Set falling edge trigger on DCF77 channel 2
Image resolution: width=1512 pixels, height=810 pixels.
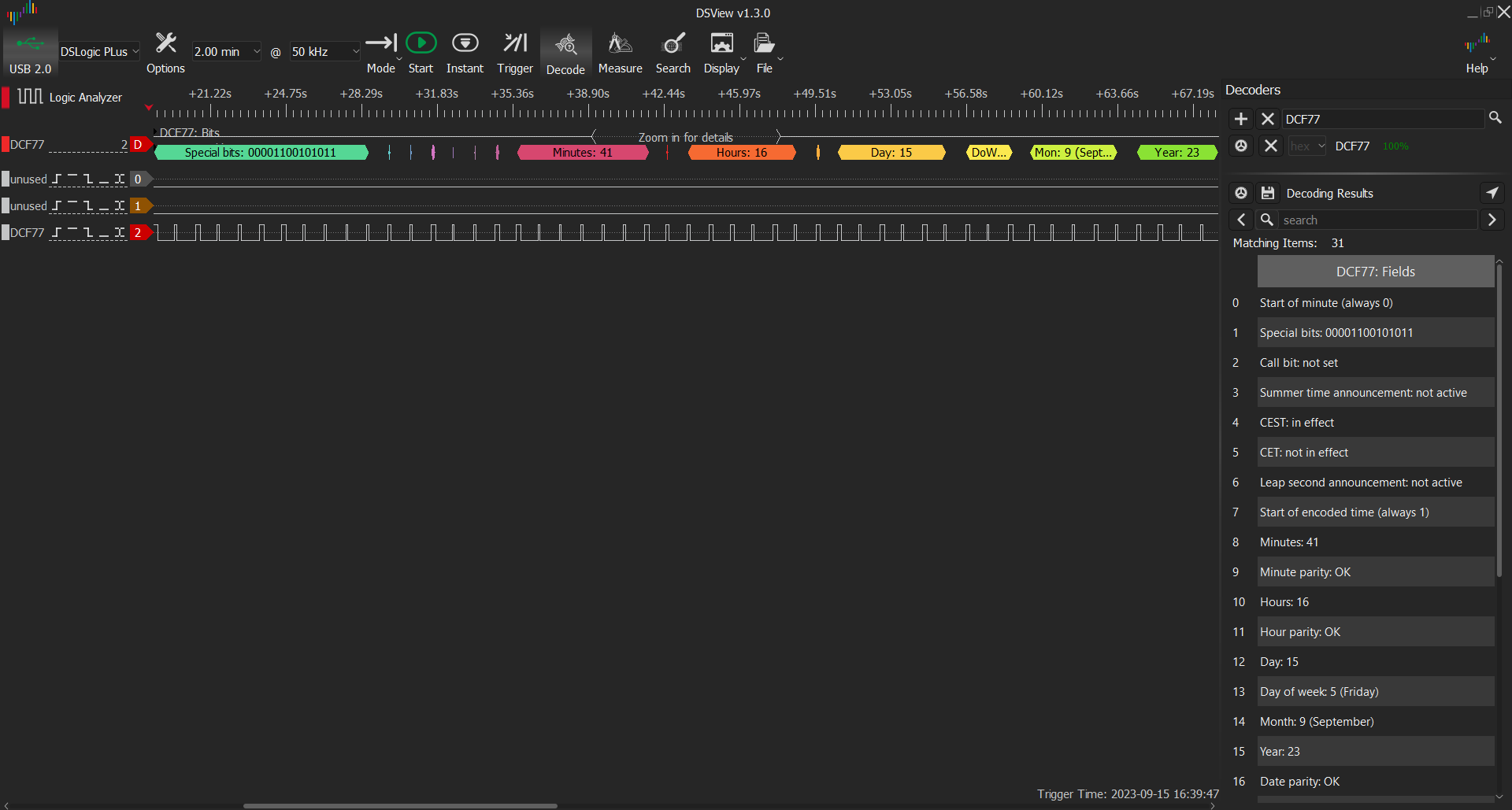pyautogui.click(x=88, y=233)
